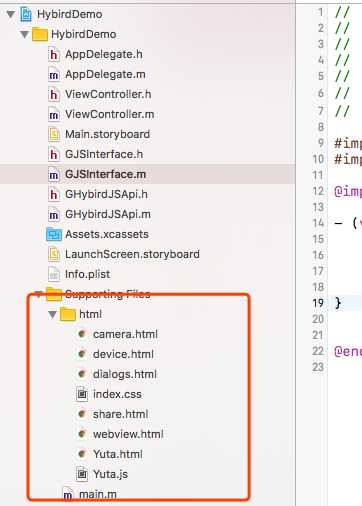The height and width of the screenshot is (506, 362).
Task: Open GJSInterface.h in the navigator
Action: coord(104,154)
